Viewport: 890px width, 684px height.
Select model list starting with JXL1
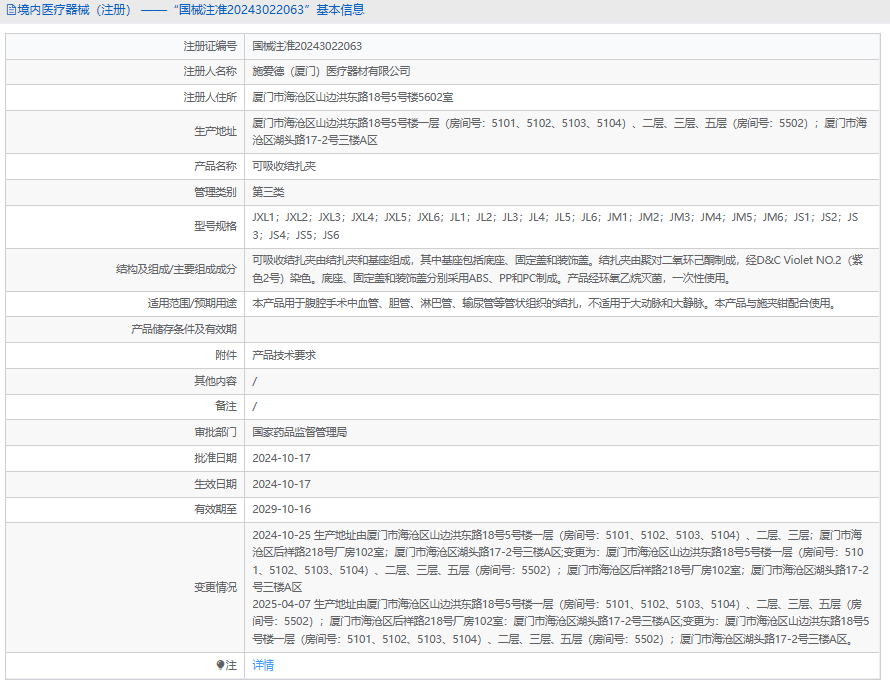tap(556, 226)
